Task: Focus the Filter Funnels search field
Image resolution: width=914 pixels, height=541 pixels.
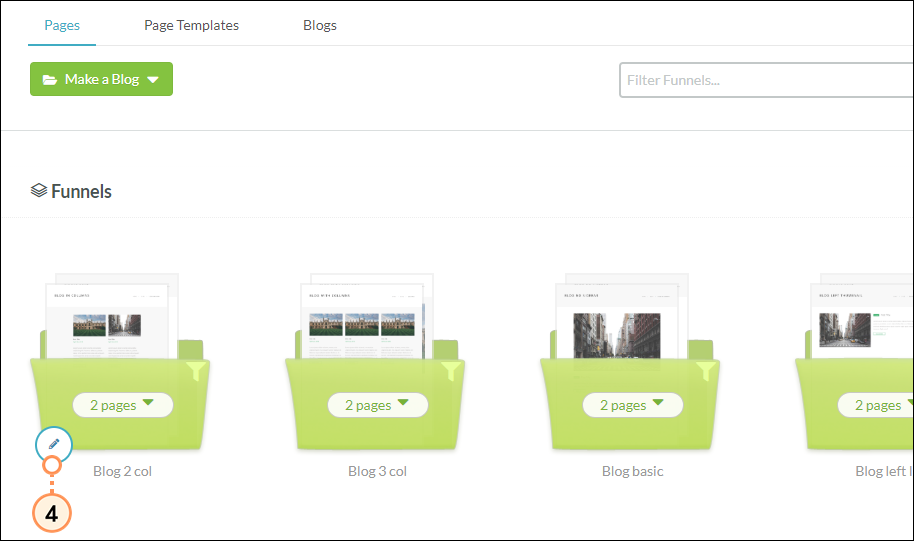Action: [766, 80]
